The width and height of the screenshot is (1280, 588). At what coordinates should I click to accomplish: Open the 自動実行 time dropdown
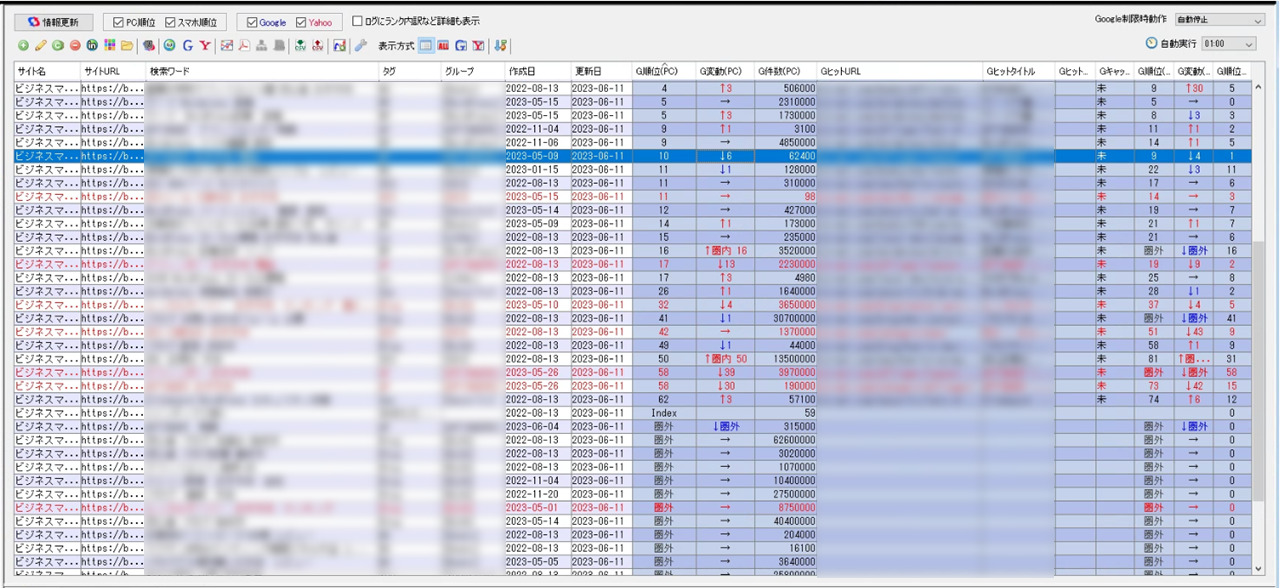[x=1229, y=44]
